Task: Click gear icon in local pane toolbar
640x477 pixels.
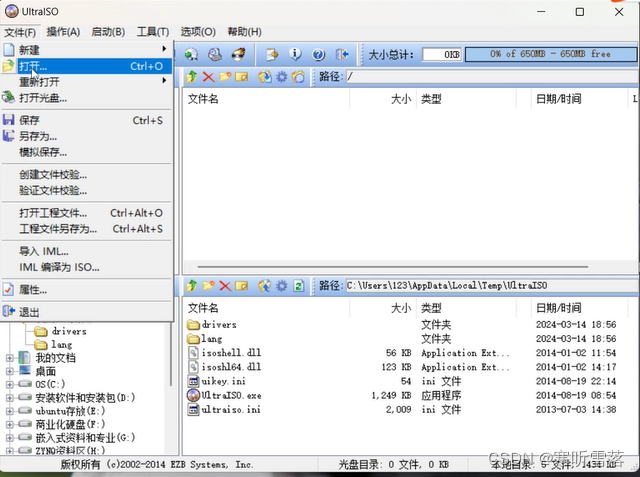Action: pyautogui.click(x=282, y=286)
